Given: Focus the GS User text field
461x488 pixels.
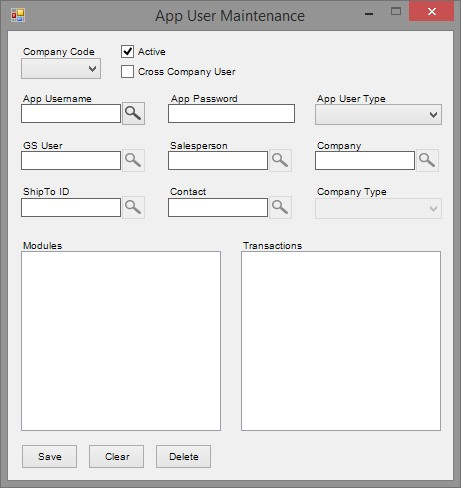Looking at the screenshot, I should point(71,161).
